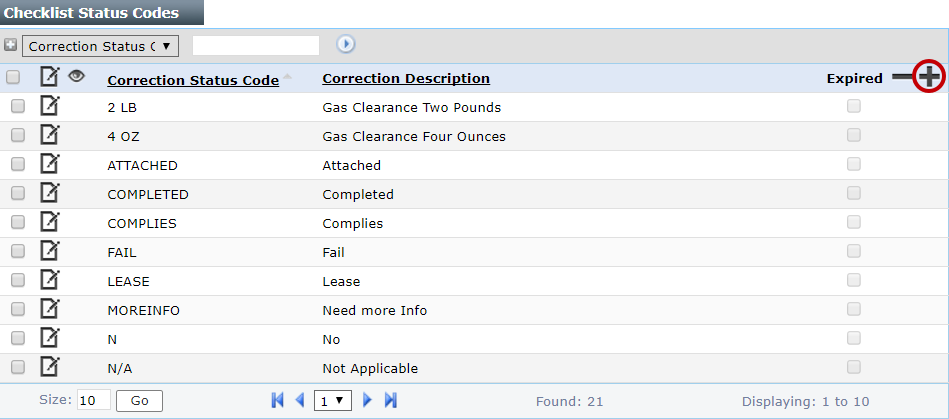Jump to the last page arrow
Screen dimensions: 949x419
coord(390,400)
